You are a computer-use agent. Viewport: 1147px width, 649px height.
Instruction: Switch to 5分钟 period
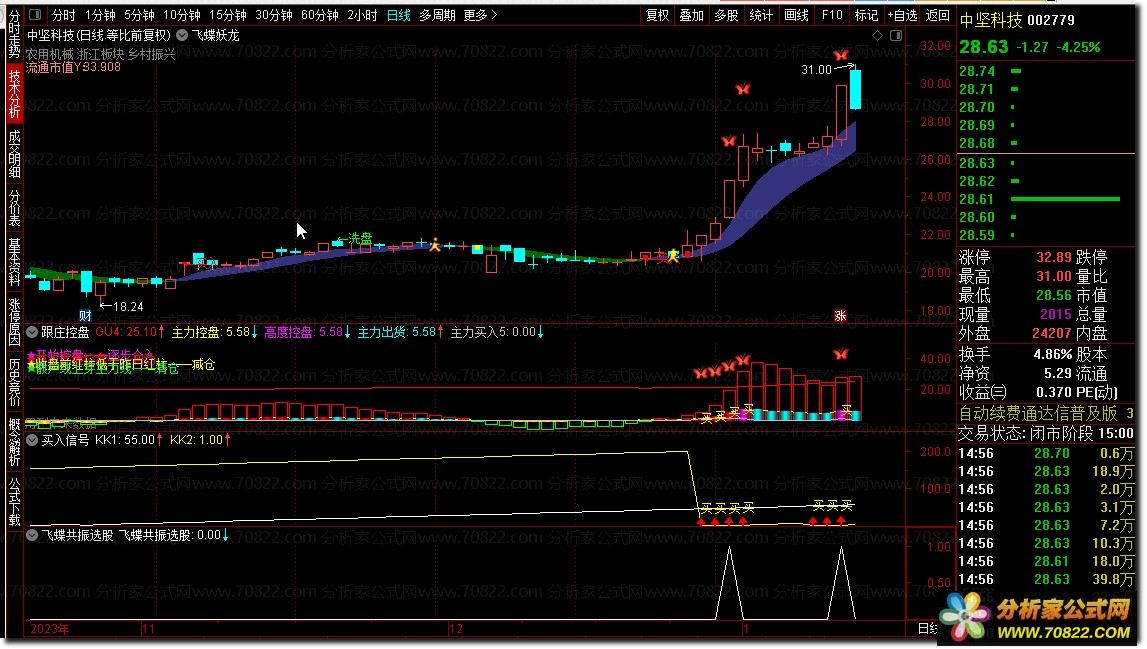(139, 15)
